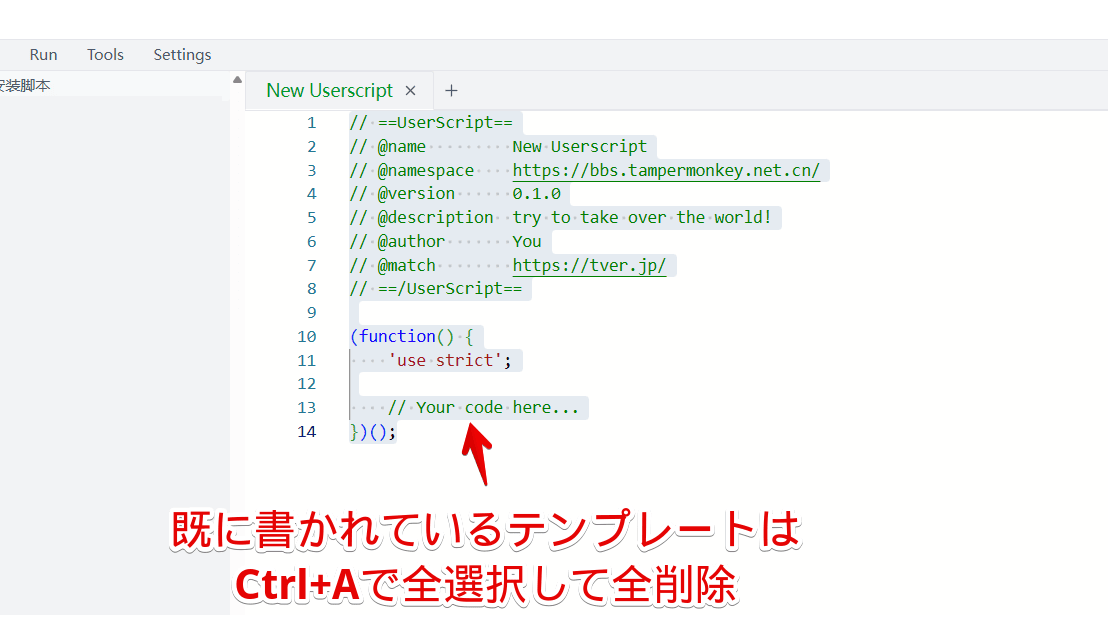The height and width of the screenshot is (617, 1108).
Task: Click the '@match' metadata key
Action: point(406,265)
